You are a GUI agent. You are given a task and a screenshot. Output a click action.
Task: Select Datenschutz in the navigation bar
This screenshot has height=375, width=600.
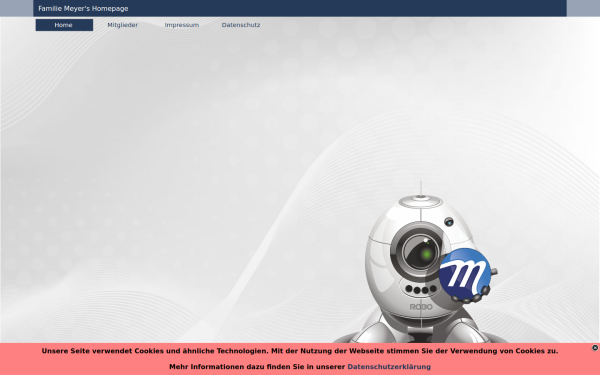[241, 25]
